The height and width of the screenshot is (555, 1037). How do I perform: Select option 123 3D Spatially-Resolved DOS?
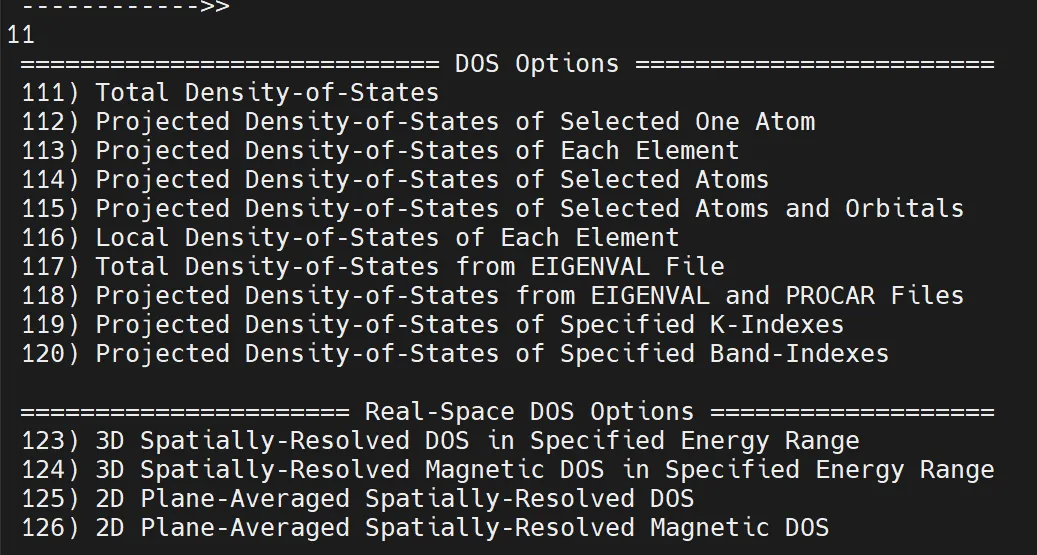point(440,441)
